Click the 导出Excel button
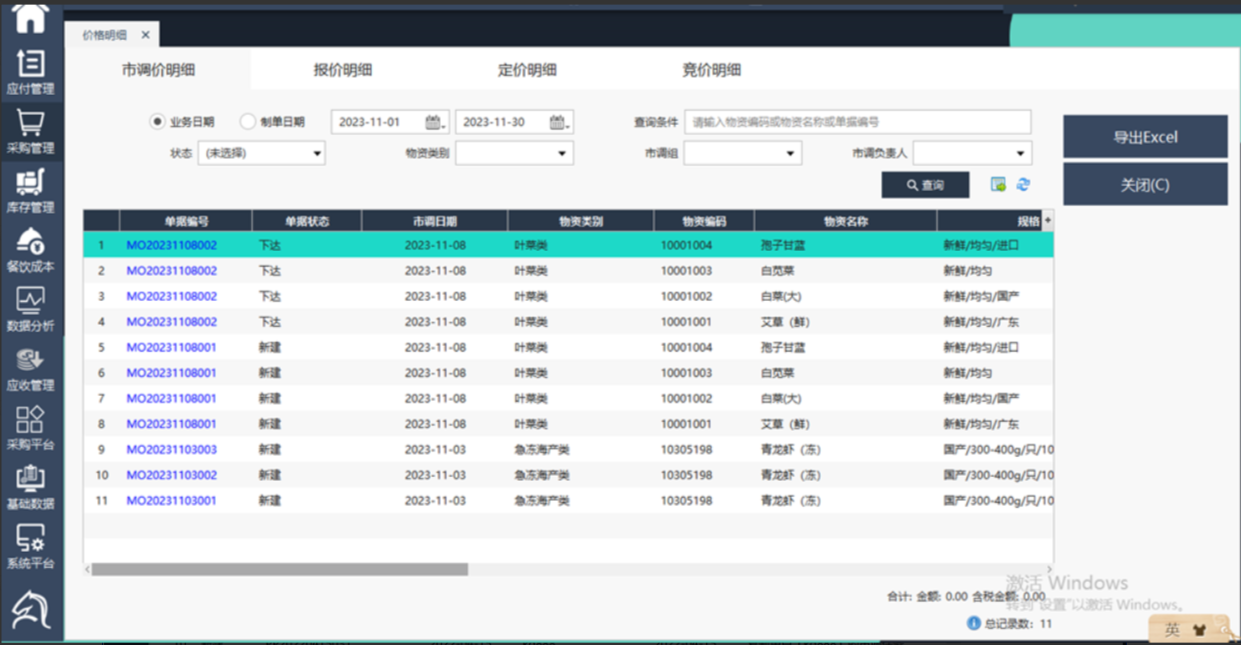1241x645 pixels. [1145, 137]
